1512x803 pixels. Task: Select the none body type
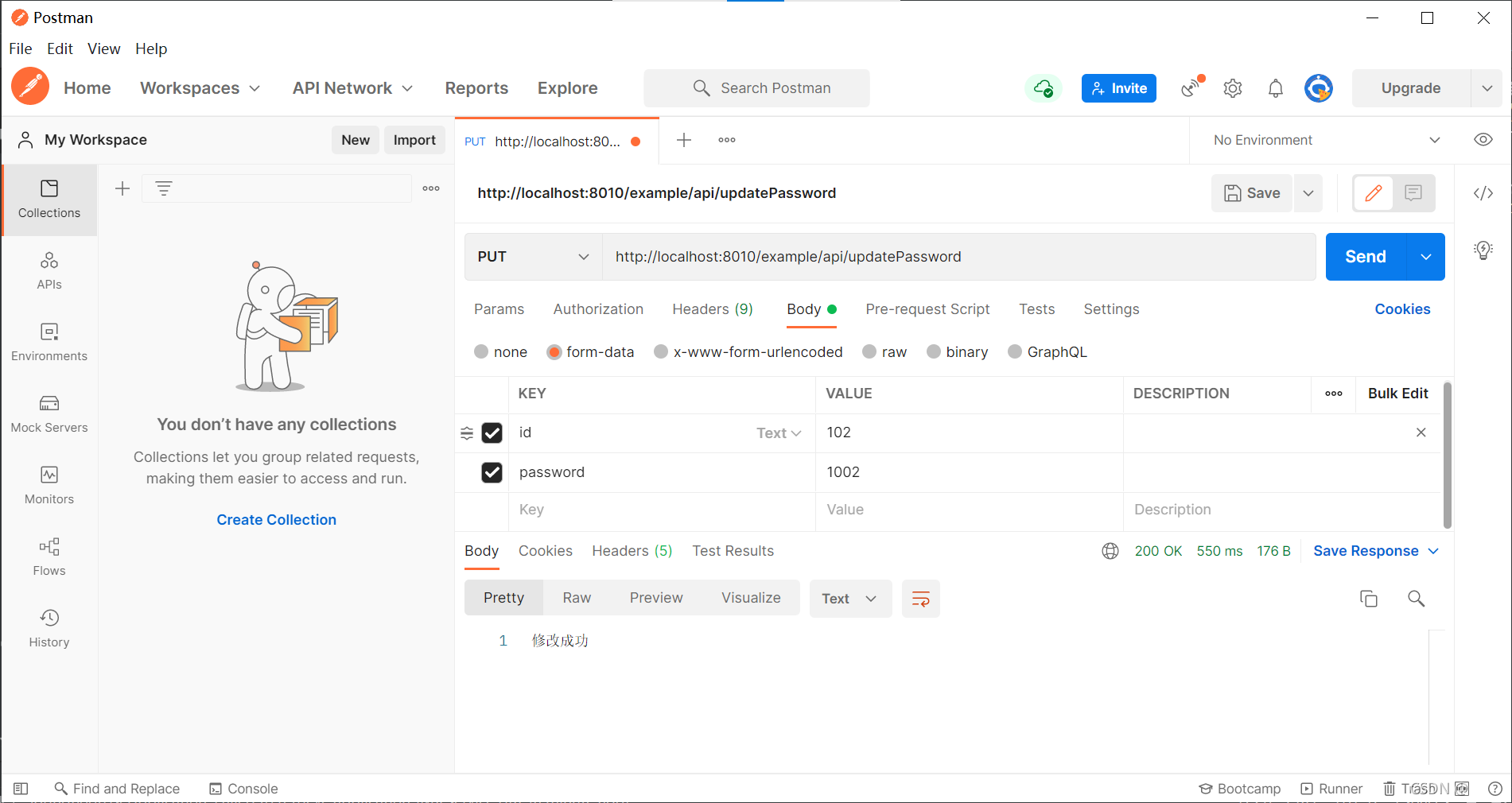(x=481, y=351)
